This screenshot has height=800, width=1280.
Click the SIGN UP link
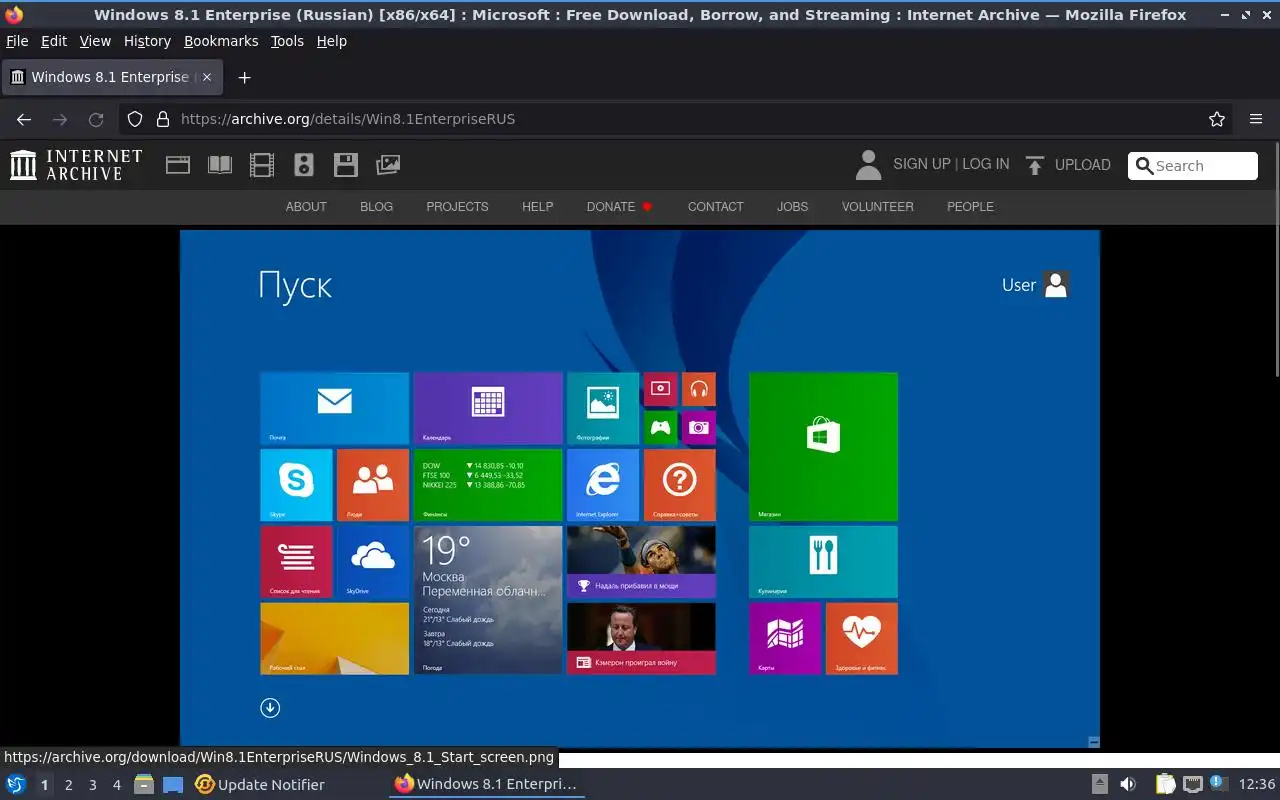pos(922,164)
